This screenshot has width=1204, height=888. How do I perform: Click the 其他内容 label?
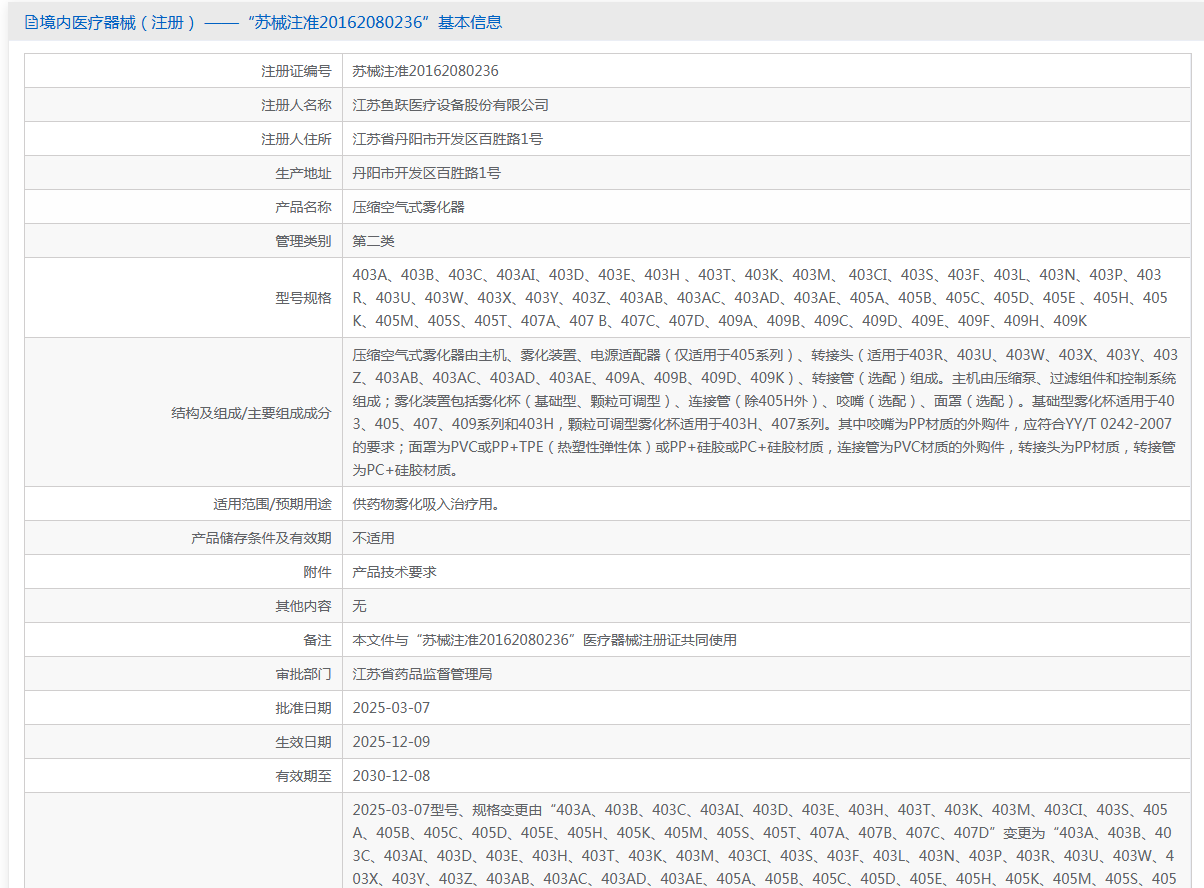[303, 606]
